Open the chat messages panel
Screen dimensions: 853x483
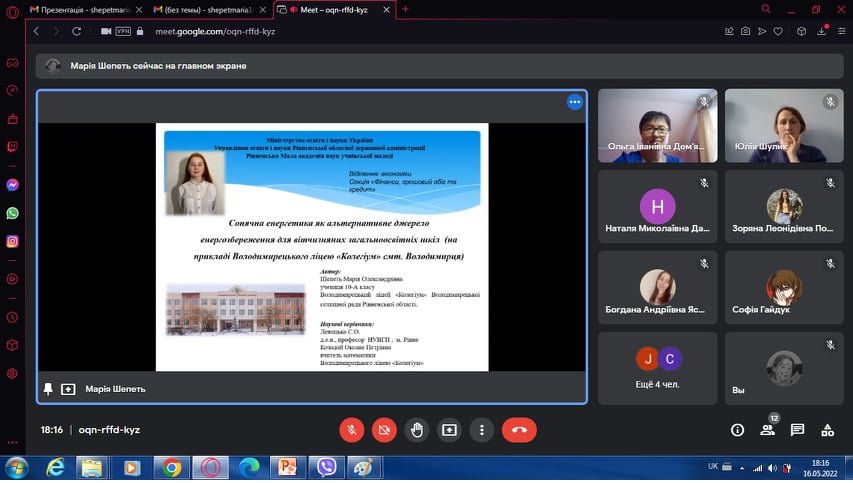point(797,430)
